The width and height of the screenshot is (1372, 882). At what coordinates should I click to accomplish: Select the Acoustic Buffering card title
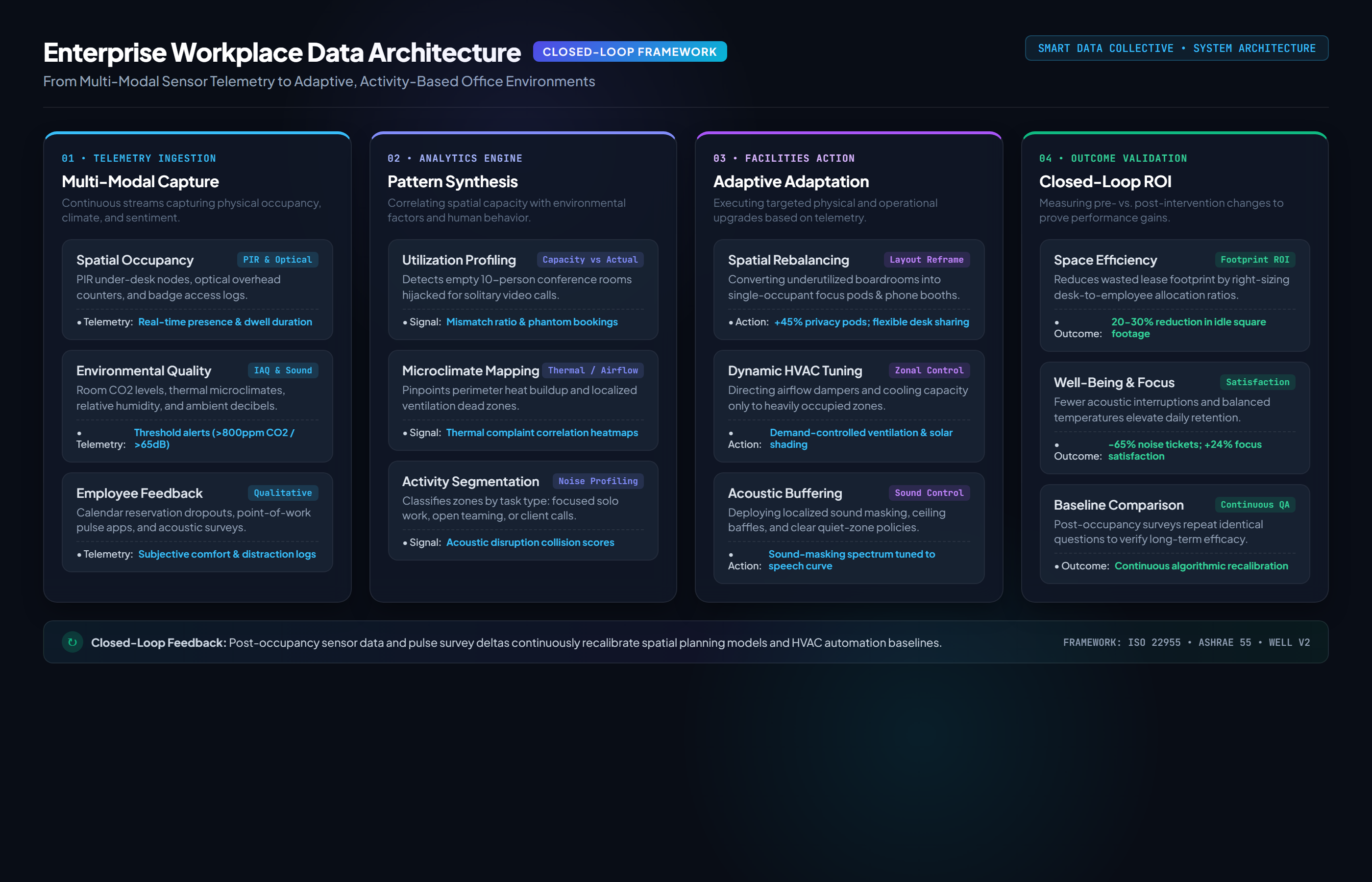coord(784,493)
